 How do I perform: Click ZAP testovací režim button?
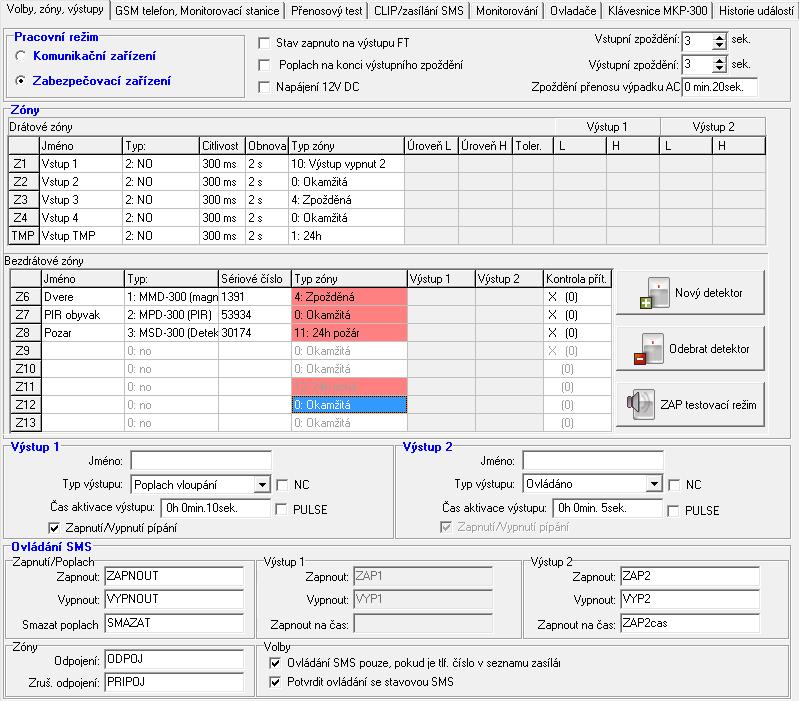tap(690, 405)
